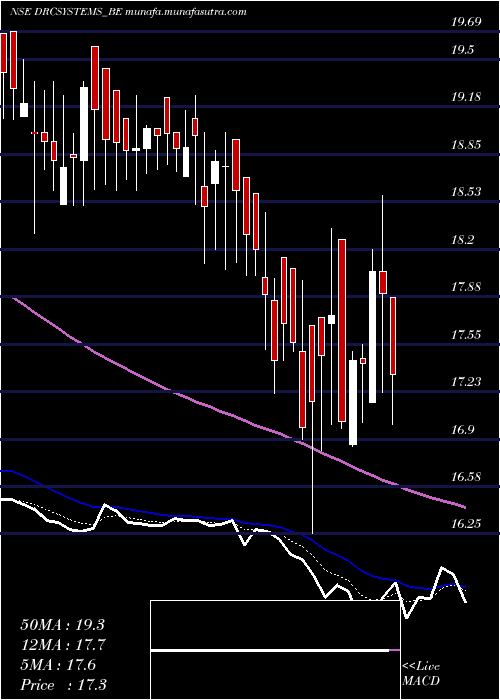Click the 19.5 price axis label

pyautogui.click(x=463, y=51)
